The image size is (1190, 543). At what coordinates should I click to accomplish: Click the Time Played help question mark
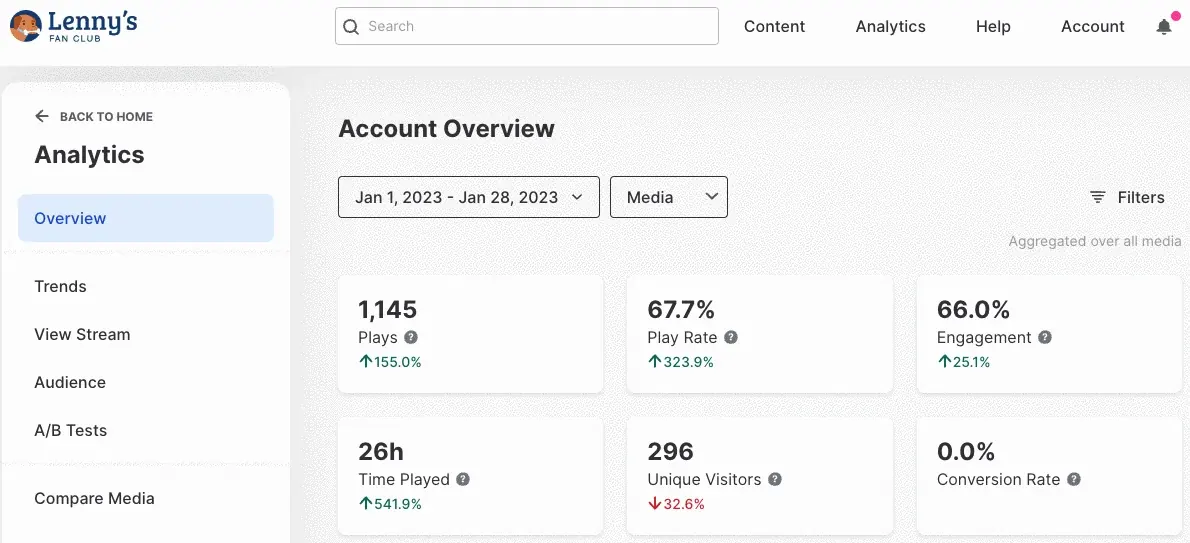pos(463,479)
